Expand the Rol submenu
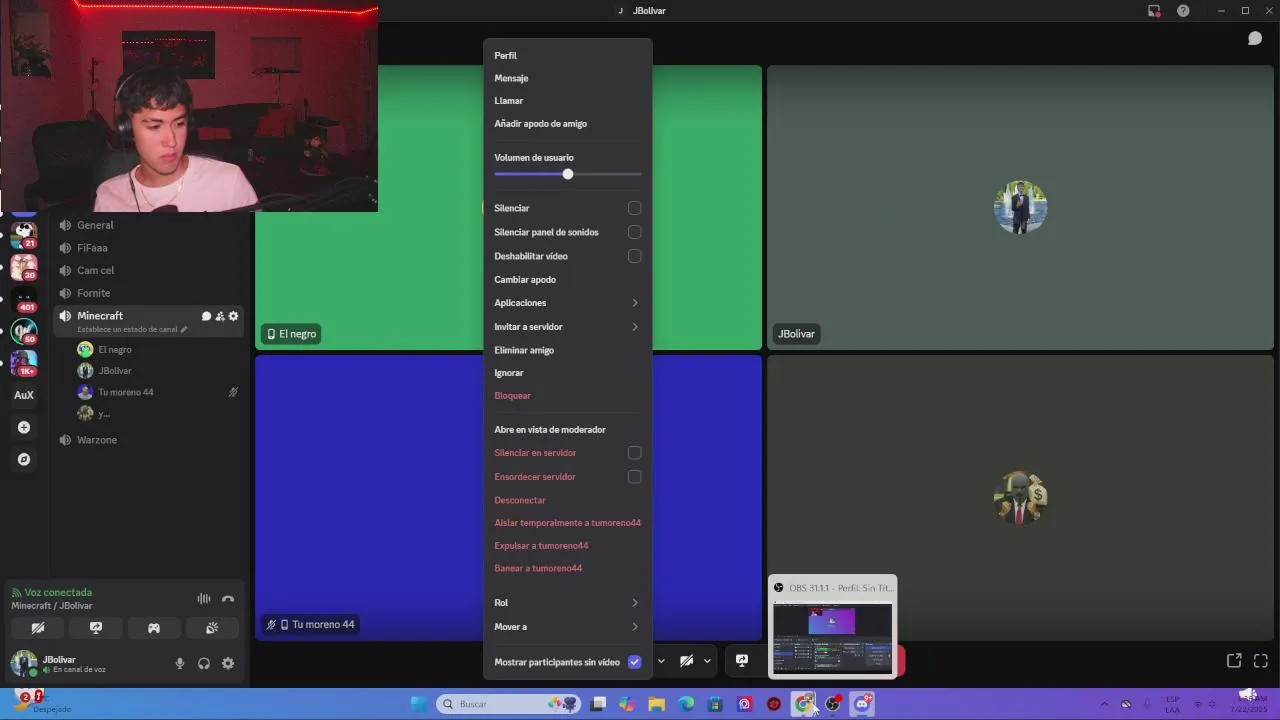 [567, 603]
